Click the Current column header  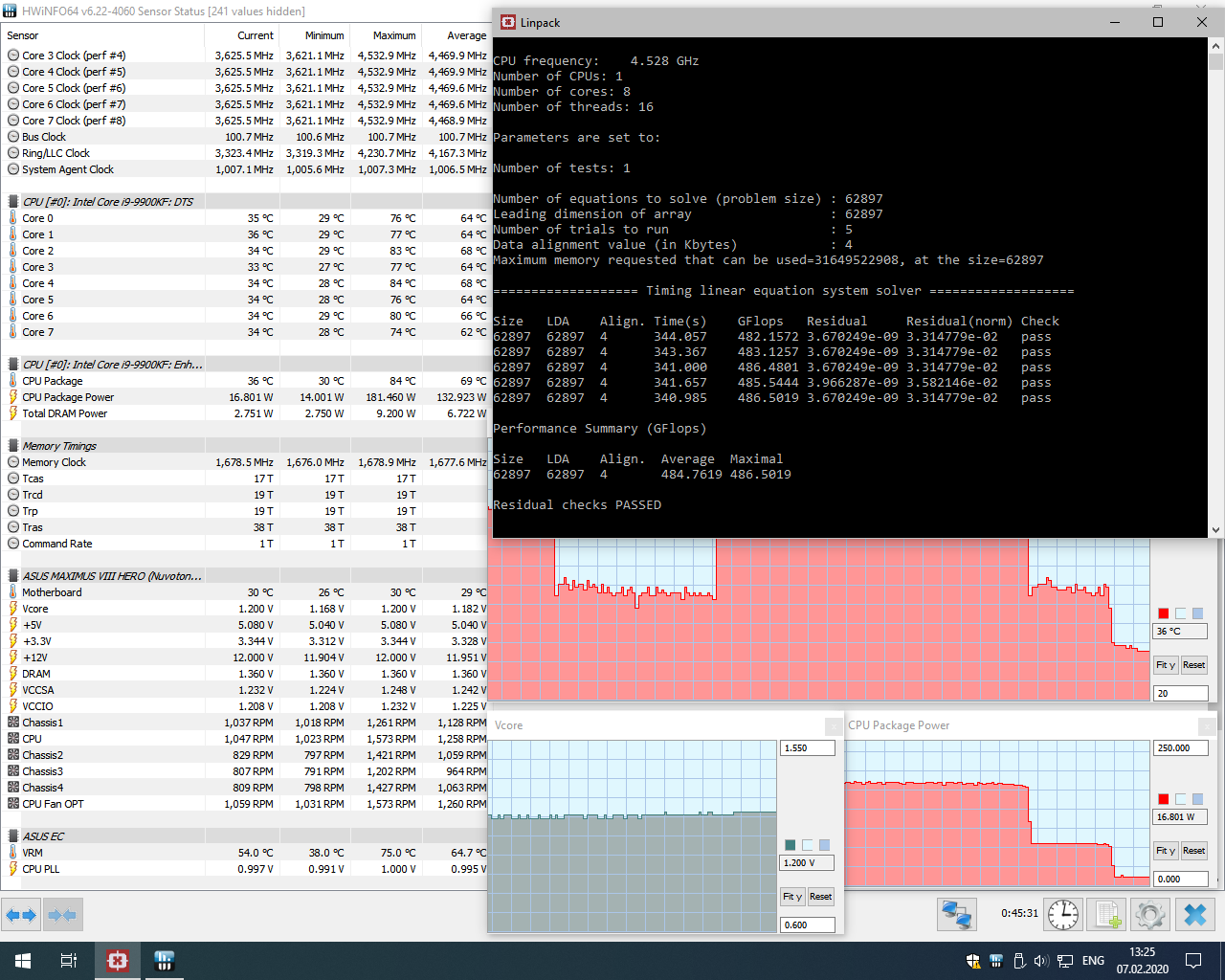pos(241,35)
